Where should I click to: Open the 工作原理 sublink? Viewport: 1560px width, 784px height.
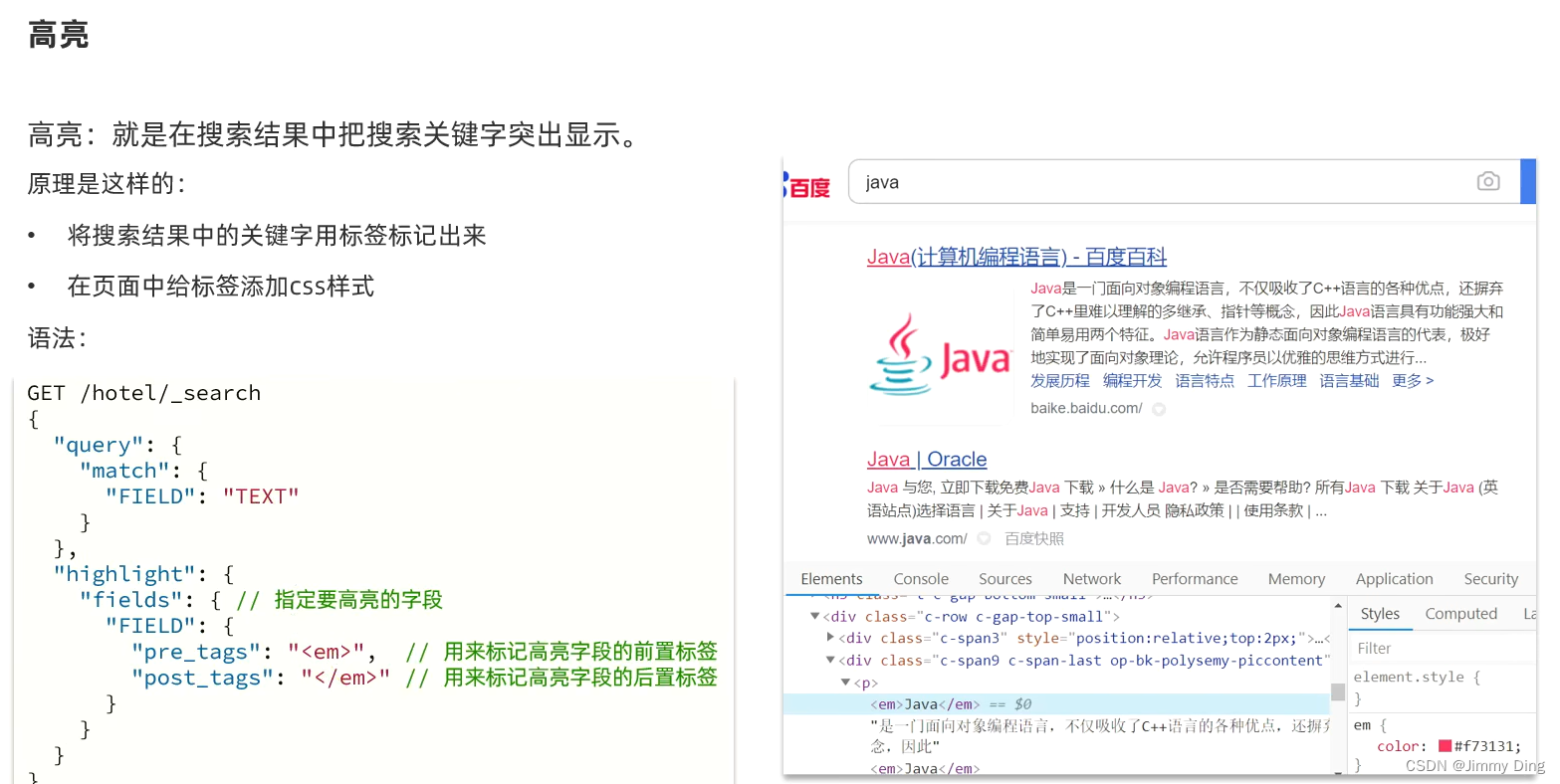(x=1277, y=381)
